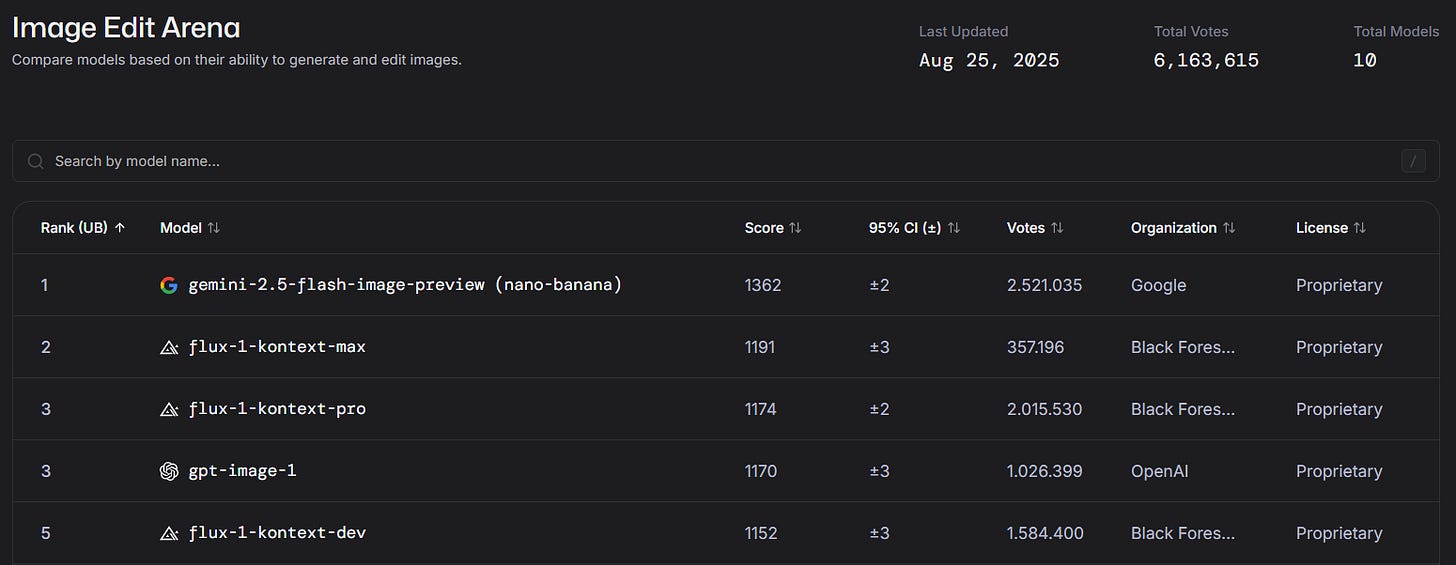Image resolution: width=1456 pixels, height=565 pixels.
Task: Toggle the 95% CI column sort arrows
Action: coord(954,228)
